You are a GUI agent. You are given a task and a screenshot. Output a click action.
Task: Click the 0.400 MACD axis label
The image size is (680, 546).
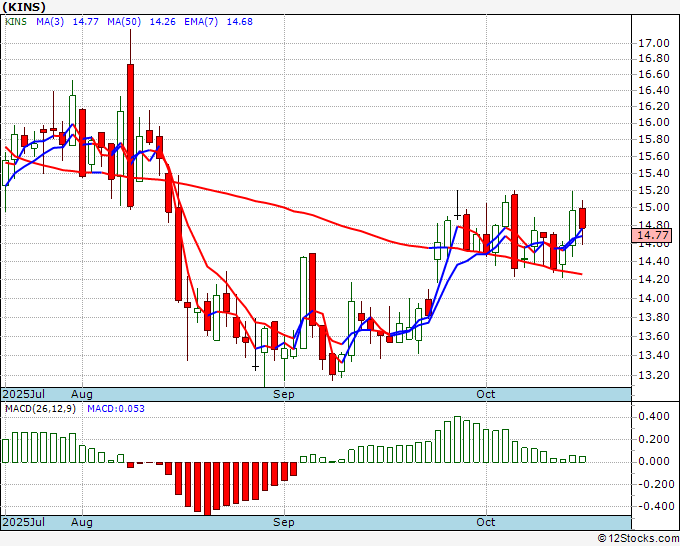click(654, 416)
